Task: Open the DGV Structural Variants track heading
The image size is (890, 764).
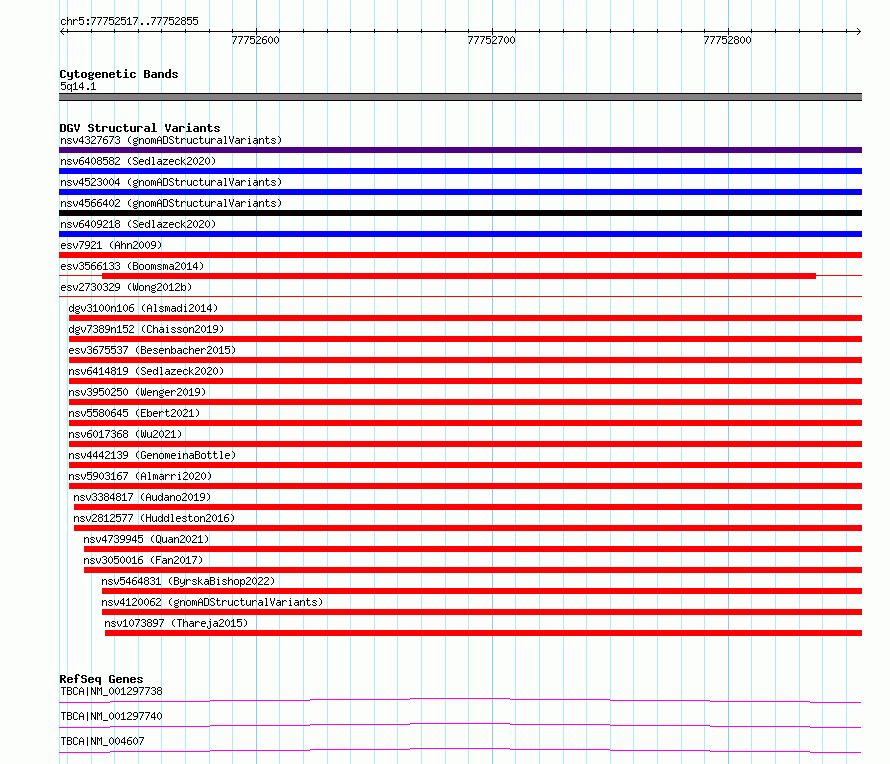Action: [140, 128]
